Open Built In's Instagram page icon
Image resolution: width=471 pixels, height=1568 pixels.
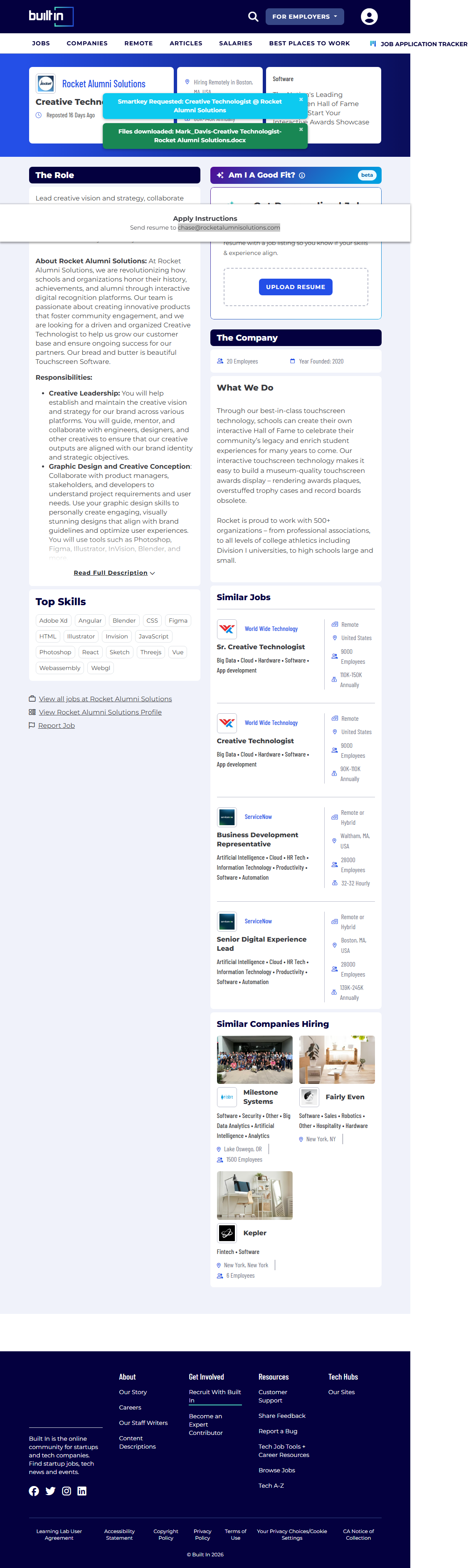(x=67, y=1491)
